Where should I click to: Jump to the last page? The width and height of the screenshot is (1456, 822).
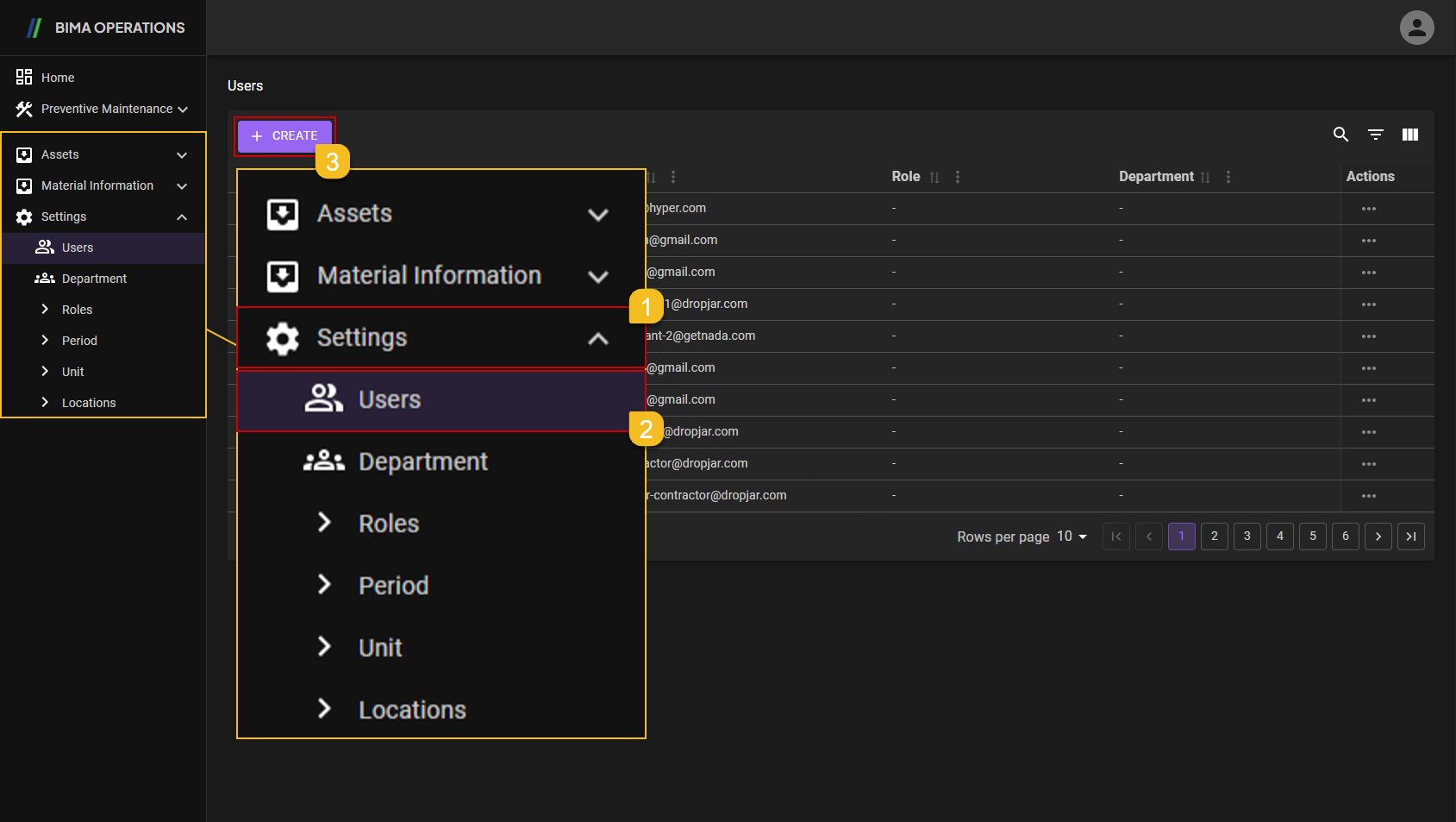coord(1410,536)
